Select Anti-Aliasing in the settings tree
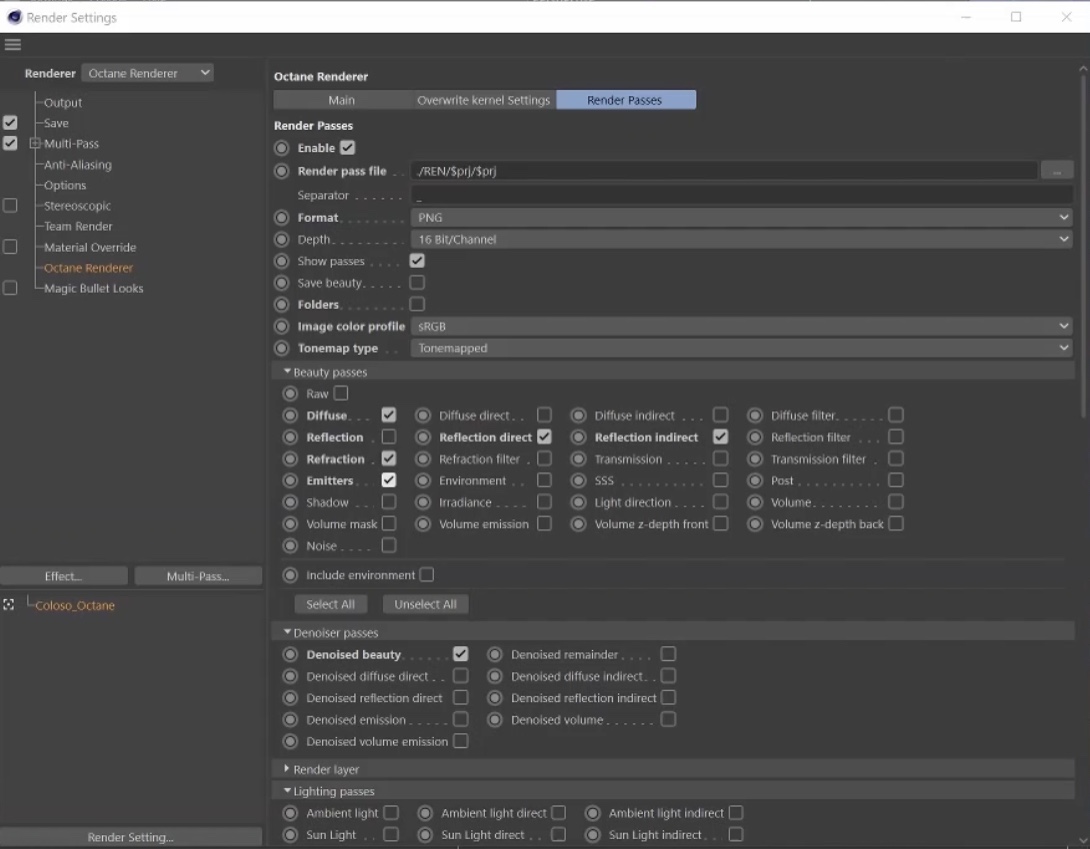The width and height of the screenshot is (1090, 849). (x=78, y=165)
